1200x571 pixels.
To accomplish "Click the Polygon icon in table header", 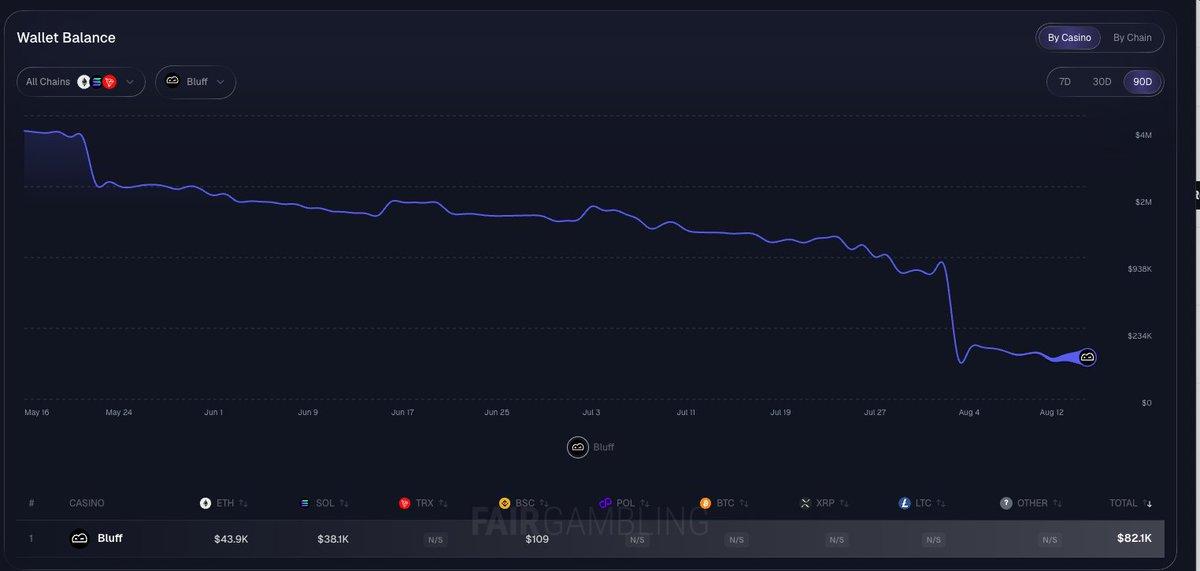I will point(605,503).
